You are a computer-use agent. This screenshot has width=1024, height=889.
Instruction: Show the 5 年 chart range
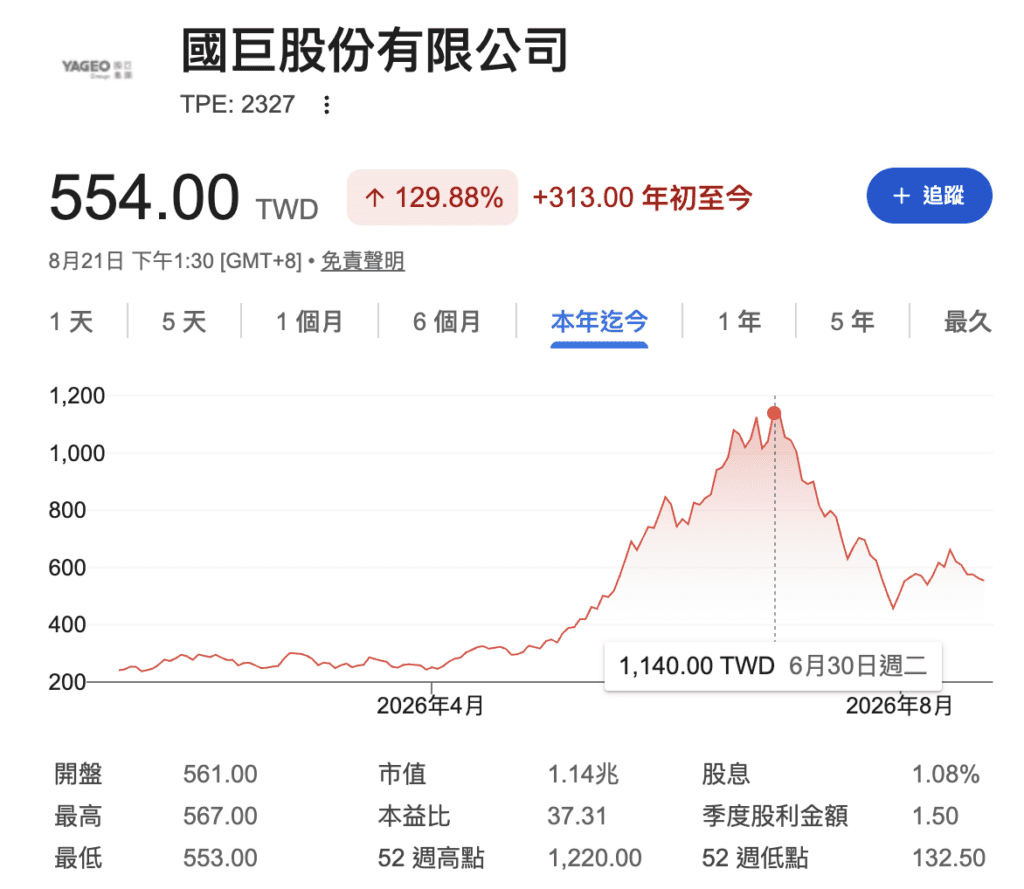(852, 321)
